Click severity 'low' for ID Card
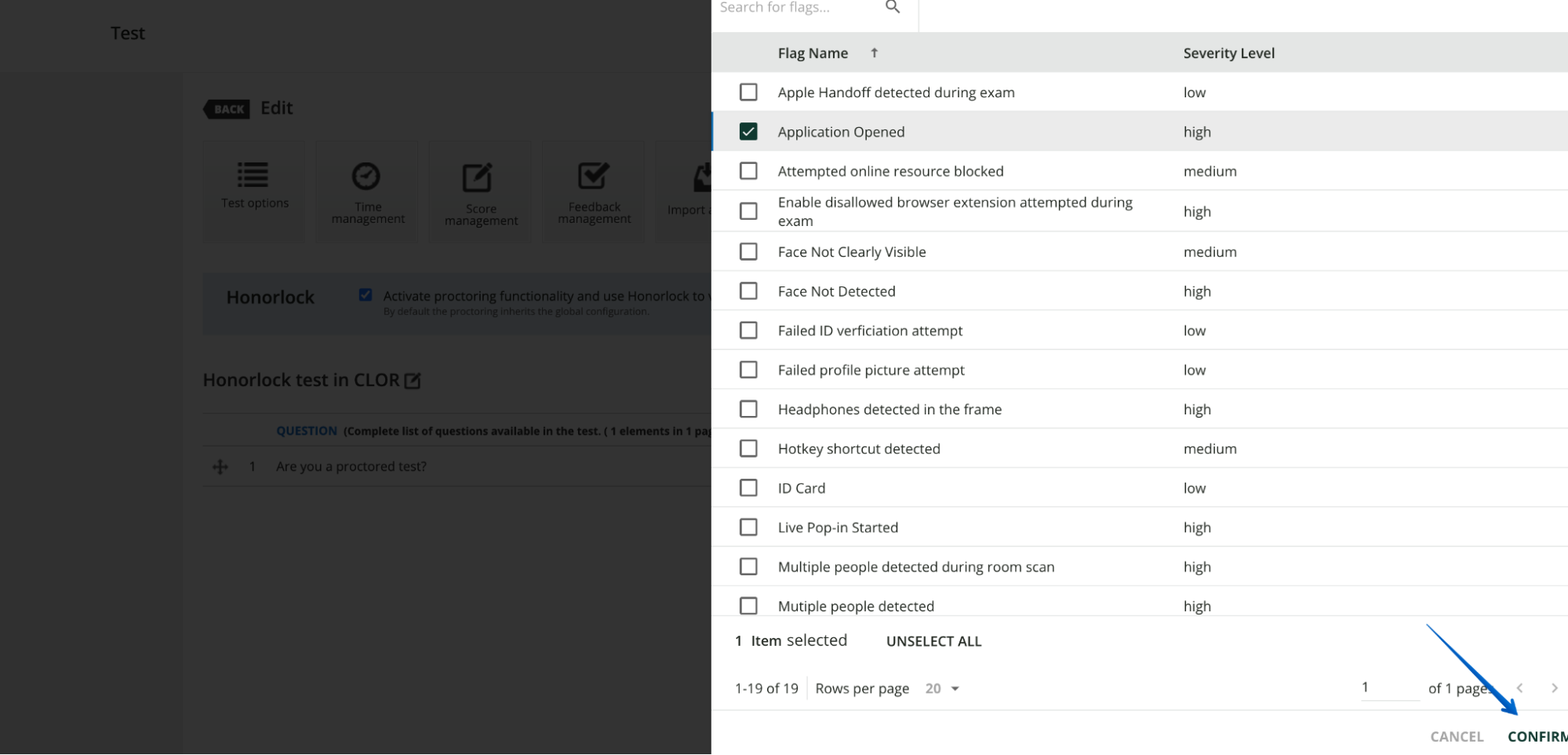The width and height of the screenshot is (1568, 755). tap(1195, 488)
